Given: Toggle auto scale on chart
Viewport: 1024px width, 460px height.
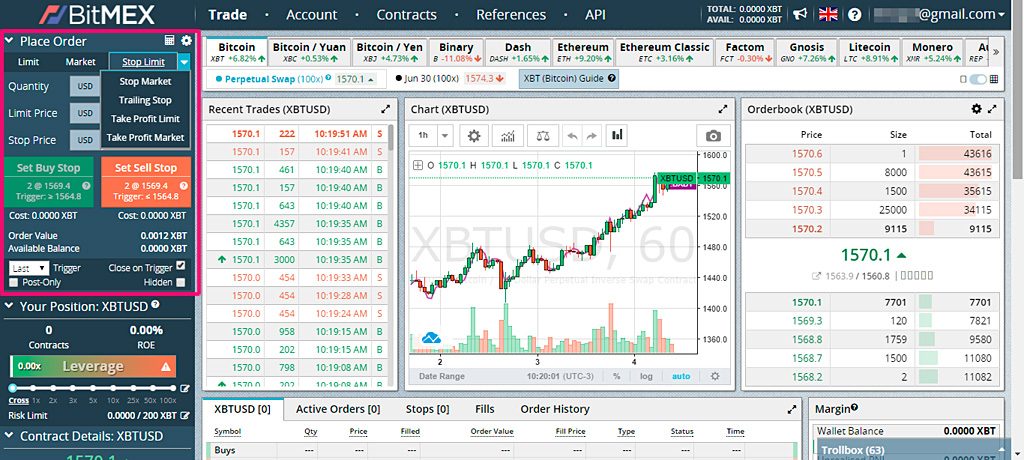Looking at the screenshot, I should pos(680,376).
